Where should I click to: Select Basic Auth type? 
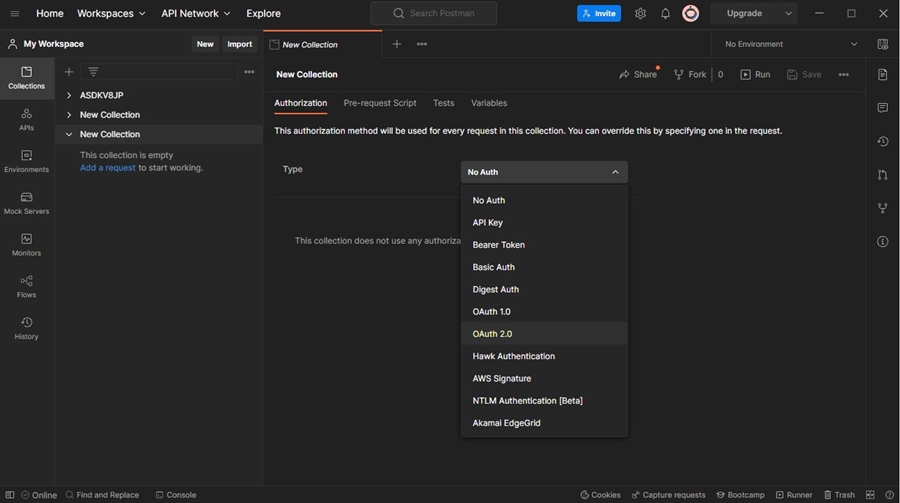(544, 268)
